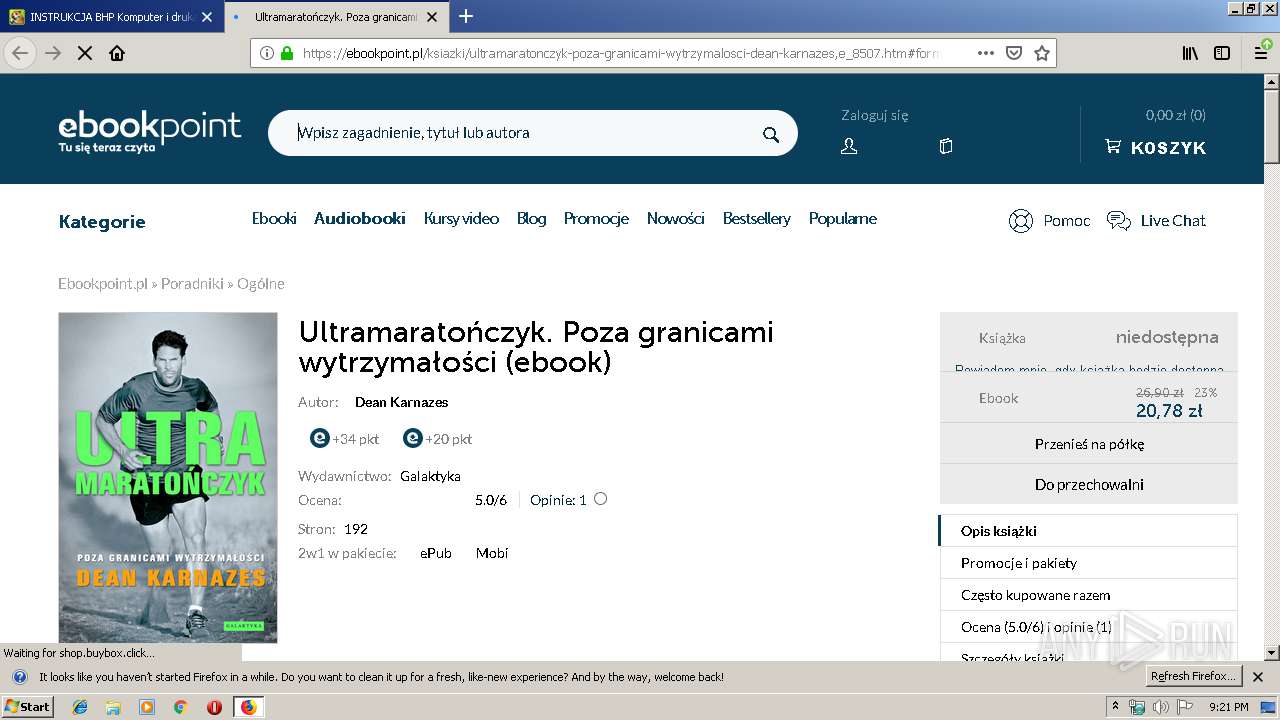
Task: Click the Refresh Firefox button
Action: point(1194,676)
